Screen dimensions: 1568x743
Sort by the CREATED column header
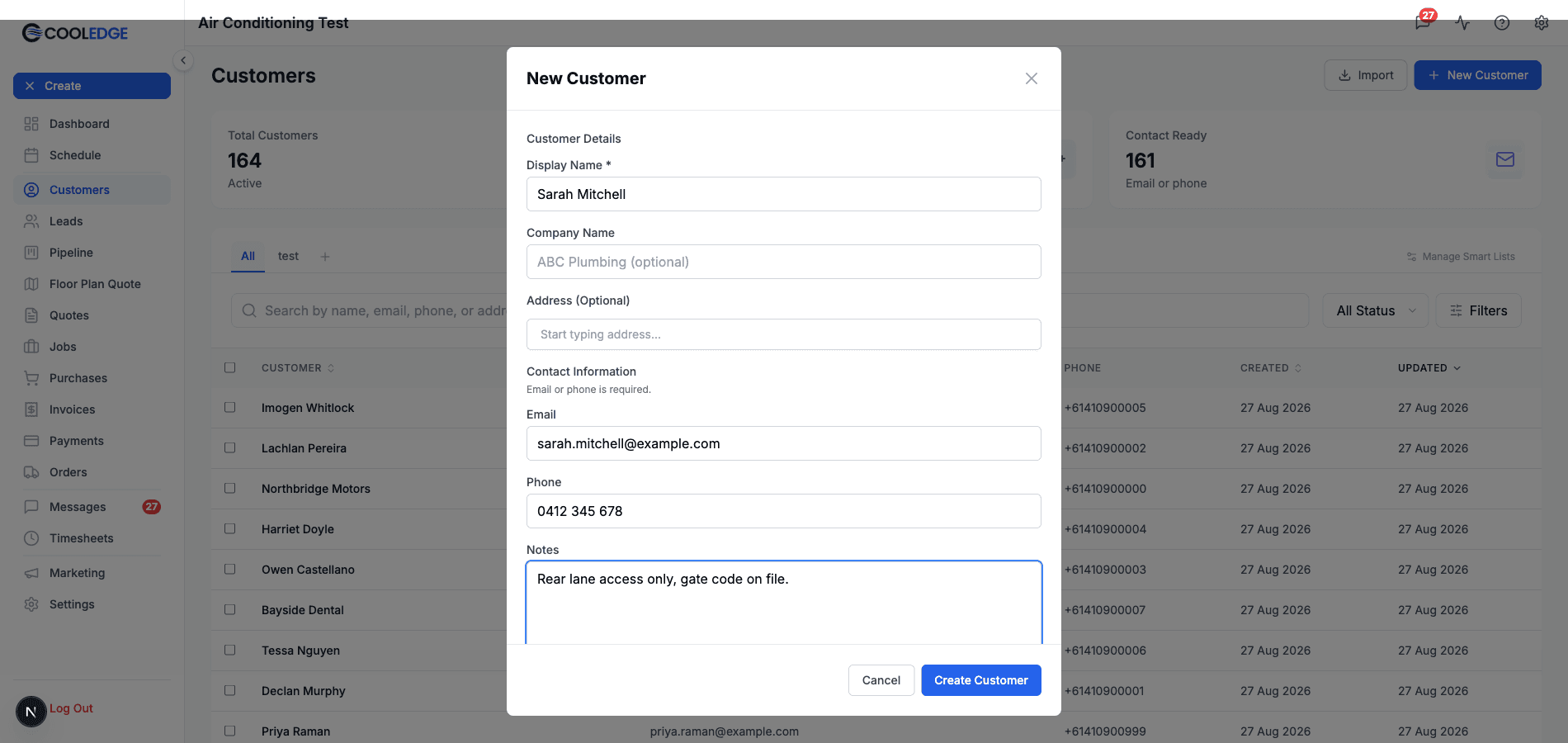coord(1270,368)
